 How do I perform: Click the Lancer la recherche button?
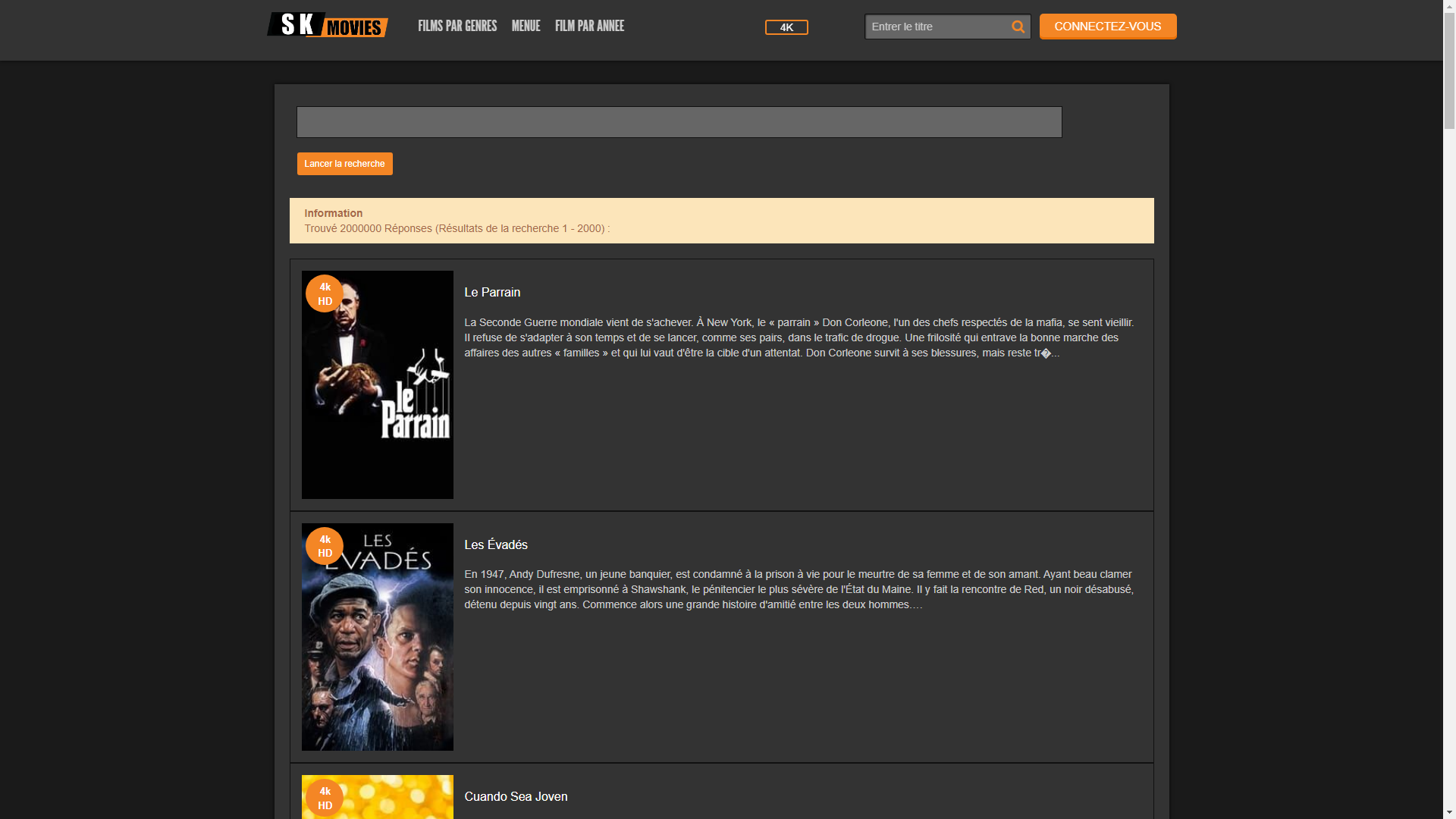(x=345, y=164)
